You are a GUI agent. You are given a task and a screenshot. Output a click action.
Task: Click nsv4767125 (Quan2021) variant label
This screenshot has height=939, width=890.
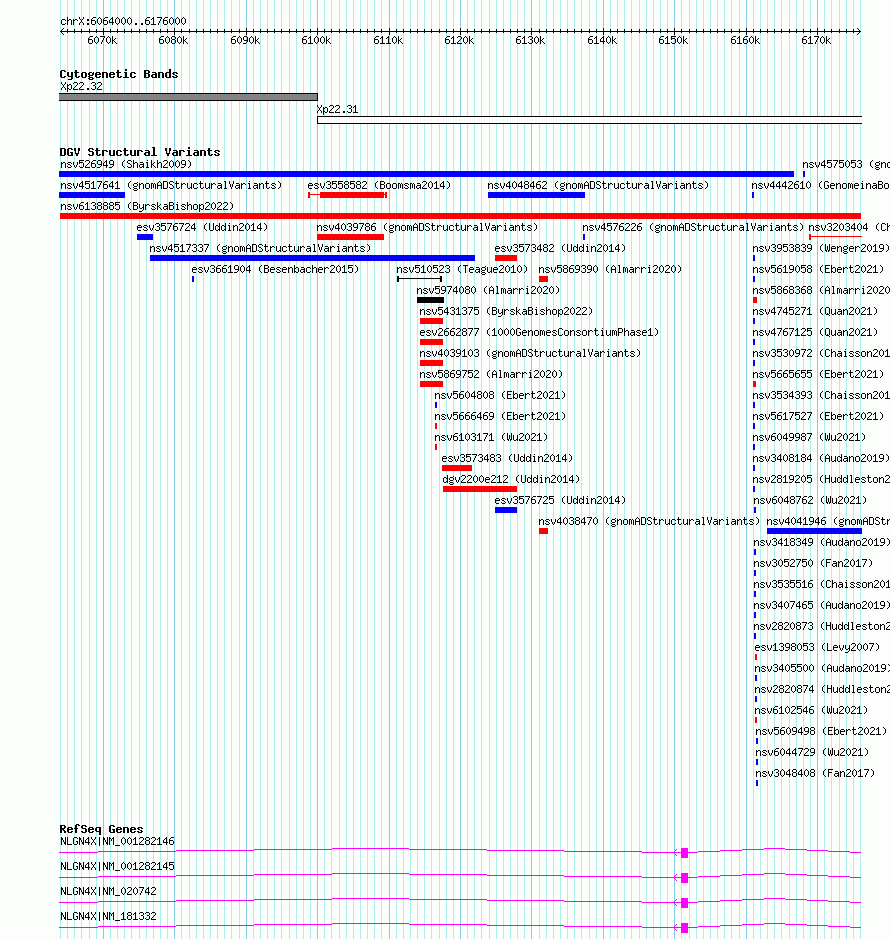pos(815,332)
